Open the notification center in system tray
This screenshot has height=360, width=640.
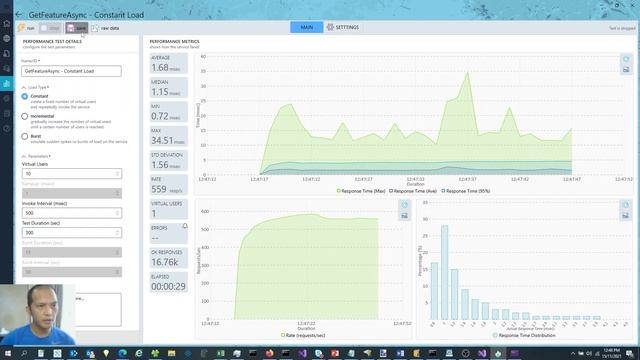point(630,353)
